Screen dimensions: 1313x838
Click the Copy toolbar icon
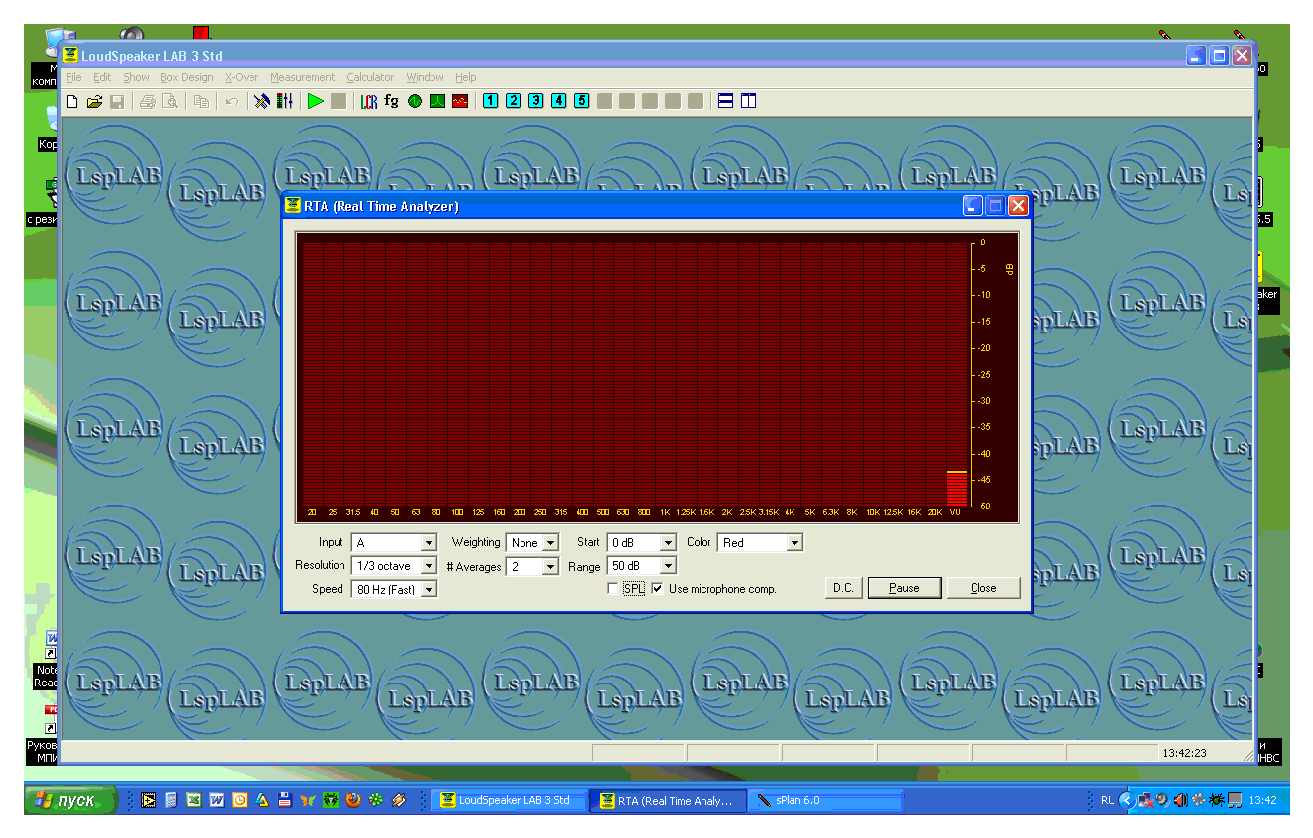tap(201, 101)
